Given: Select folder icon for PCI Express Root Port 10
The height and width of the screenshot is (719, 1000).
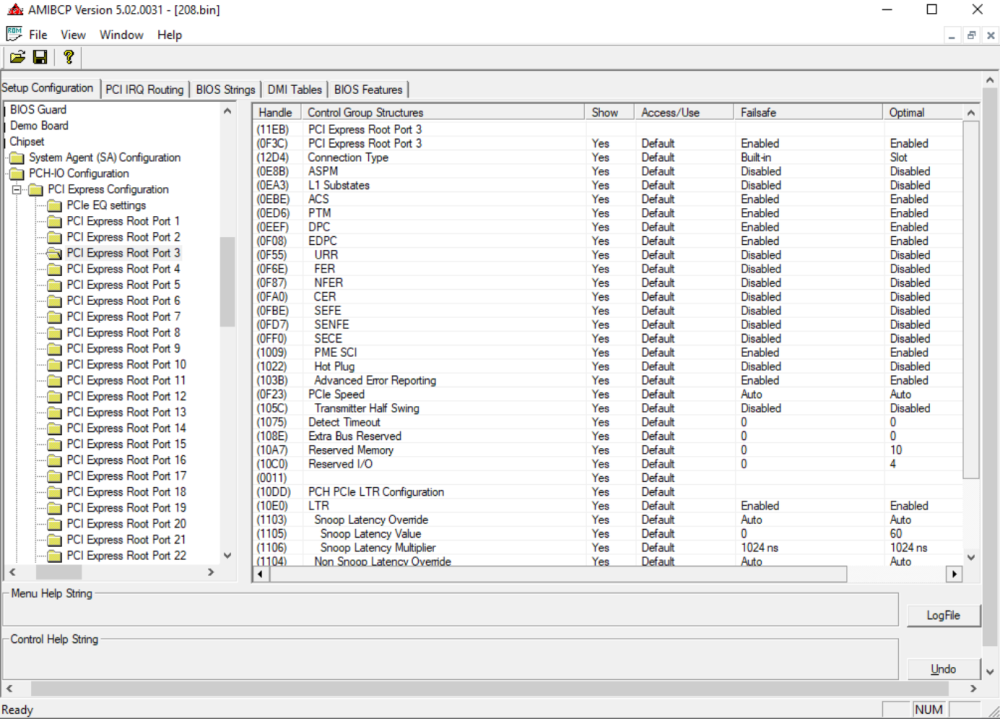Looking at the screenshot, I should click(55, 365).
